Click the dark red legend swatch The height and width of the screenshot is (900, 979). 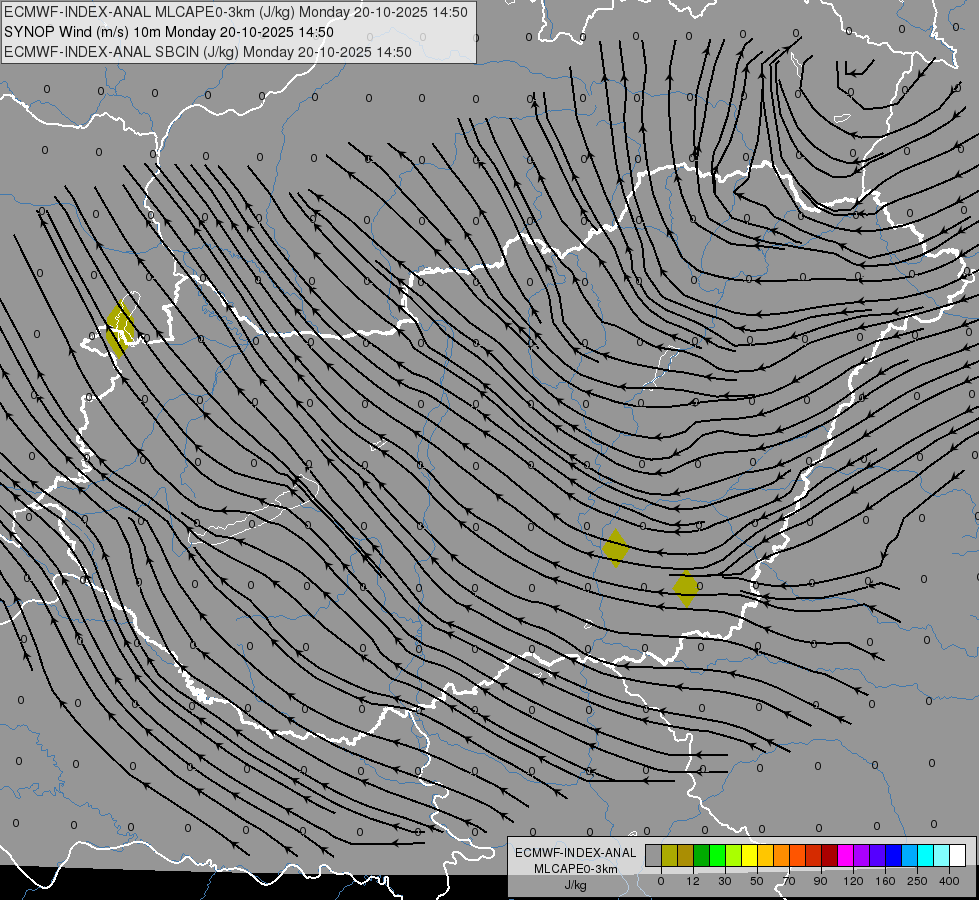pos(829,855)
